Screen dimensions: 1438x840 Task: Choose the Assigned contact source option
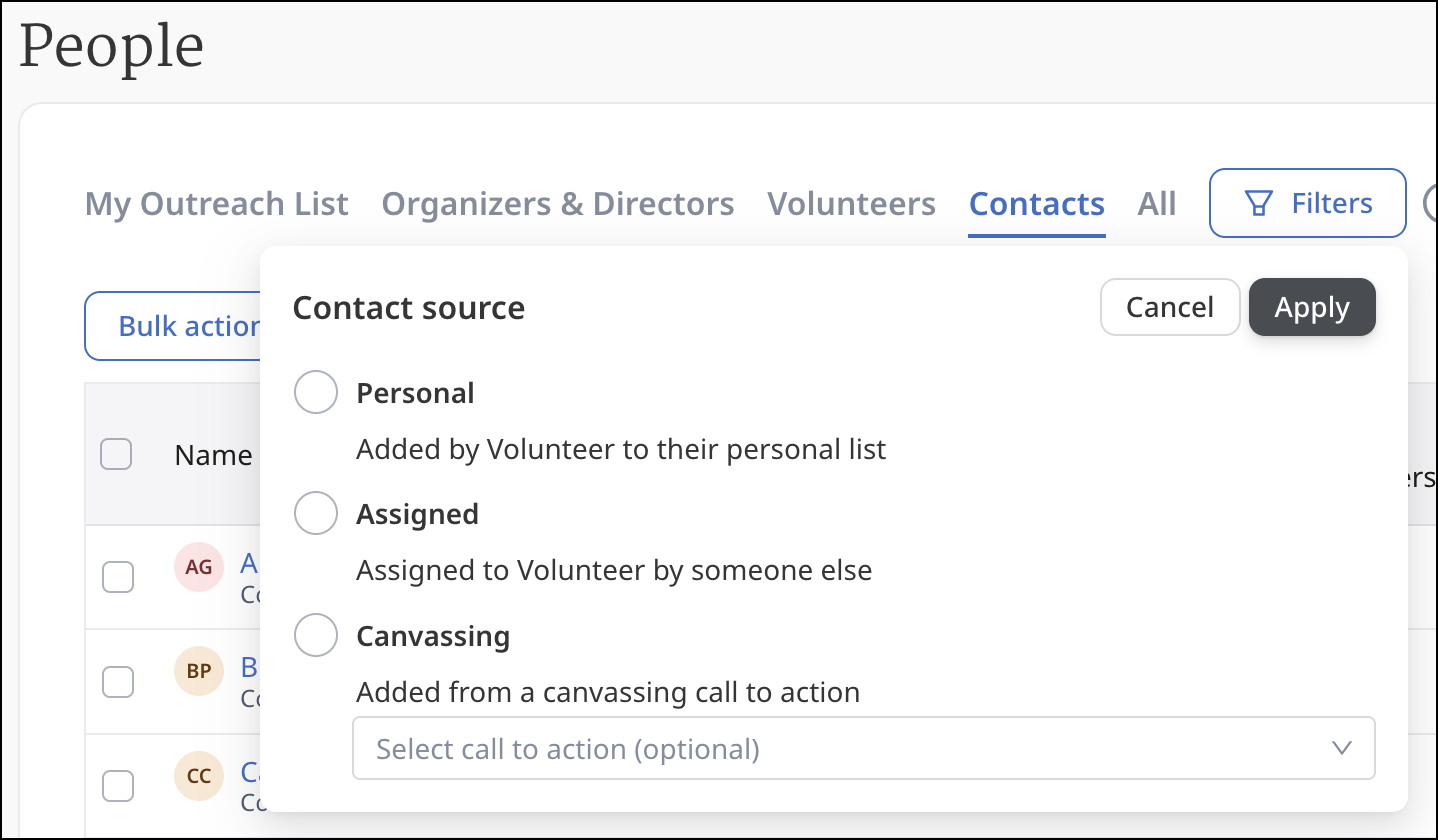pos(315,514)
